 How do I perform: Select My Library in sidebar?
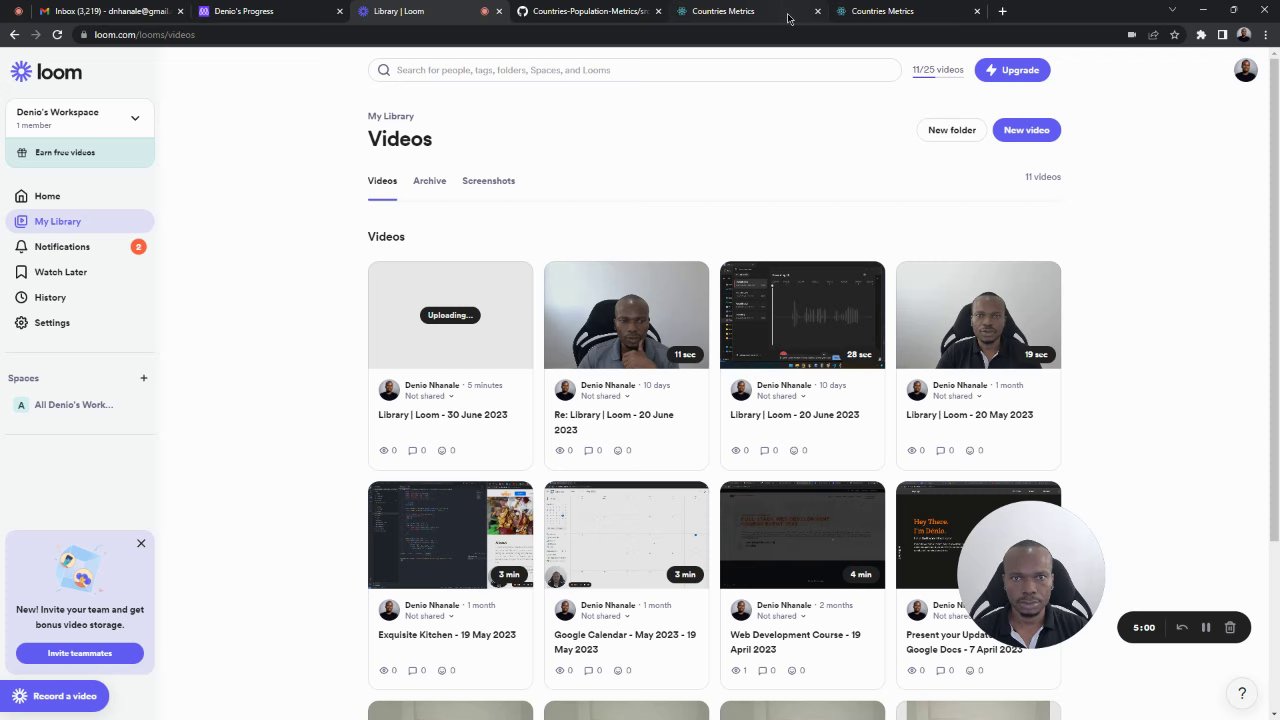(x=80, y=221)
